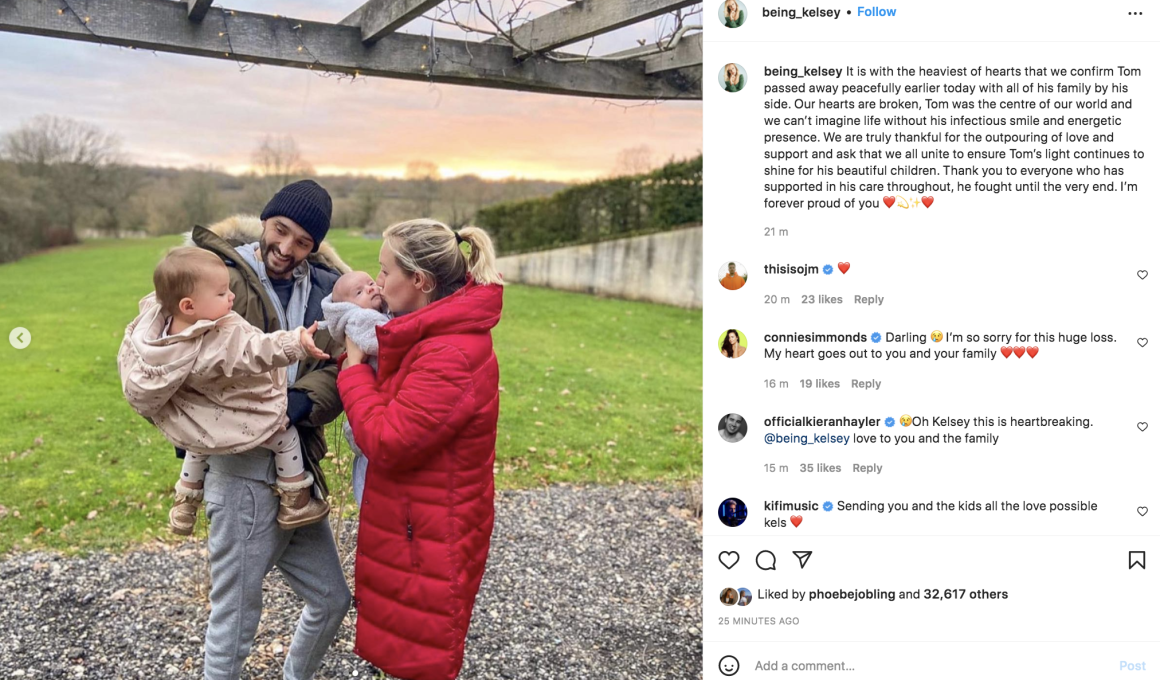1160x680 pixels.
Task: Like conniesimmonds' comment heart
Action: tap(1142, 343)
